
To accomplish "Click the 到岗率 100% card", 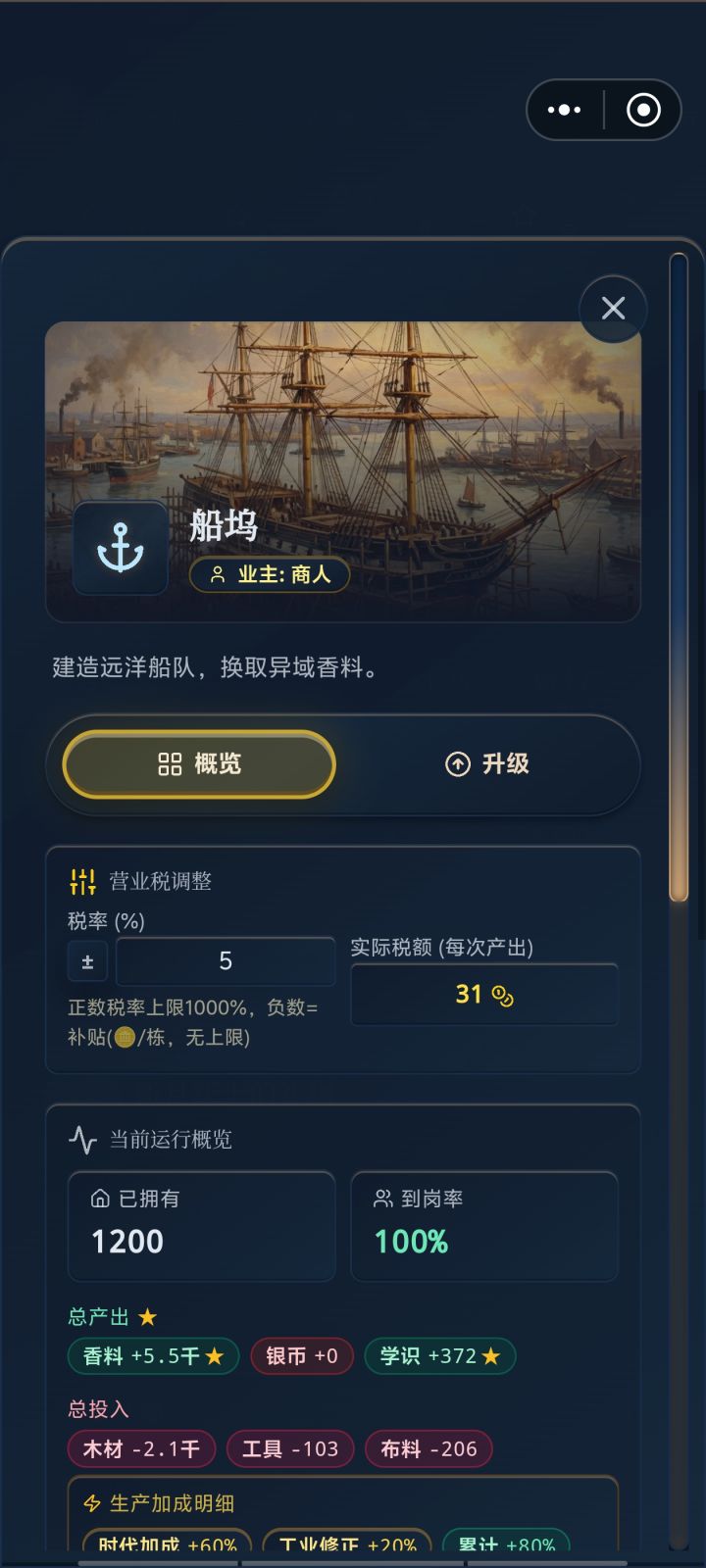I will pos(484,1226).
